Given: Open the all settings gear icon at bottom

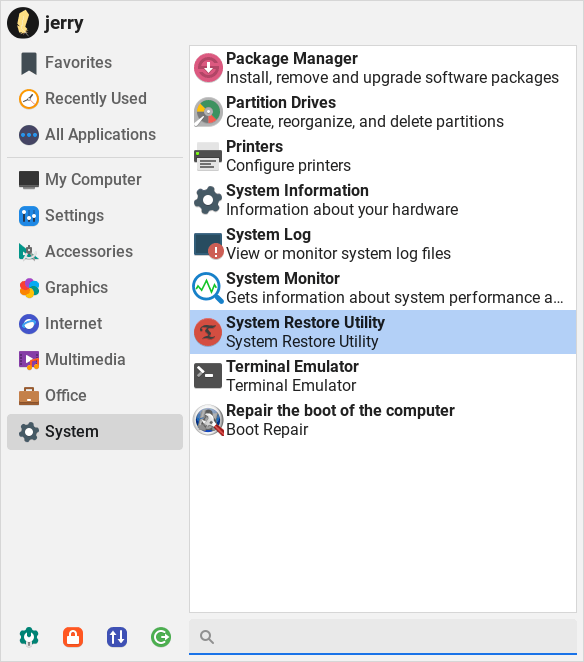Looking at the screenshot, I should [x=29, y=637].
